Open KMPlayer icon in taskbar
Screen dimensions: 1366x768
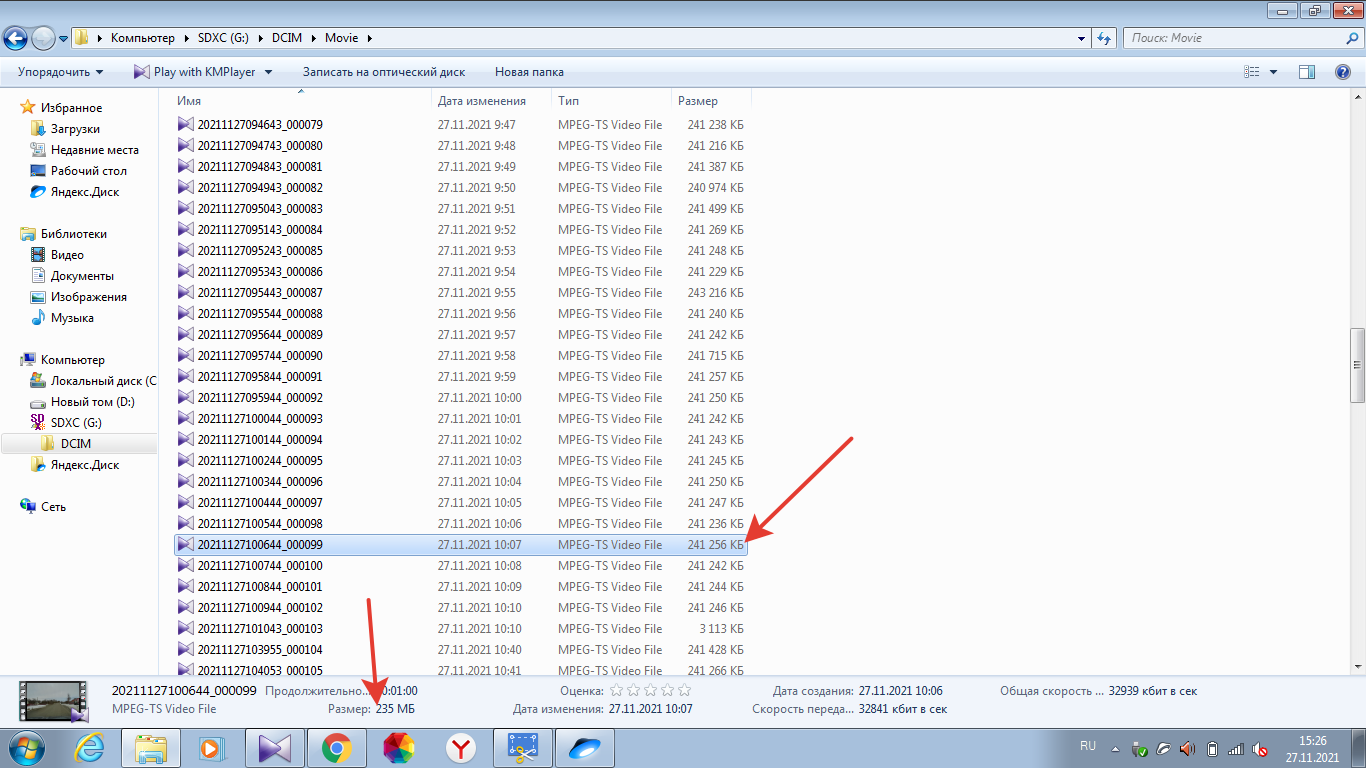click(273, 748)
